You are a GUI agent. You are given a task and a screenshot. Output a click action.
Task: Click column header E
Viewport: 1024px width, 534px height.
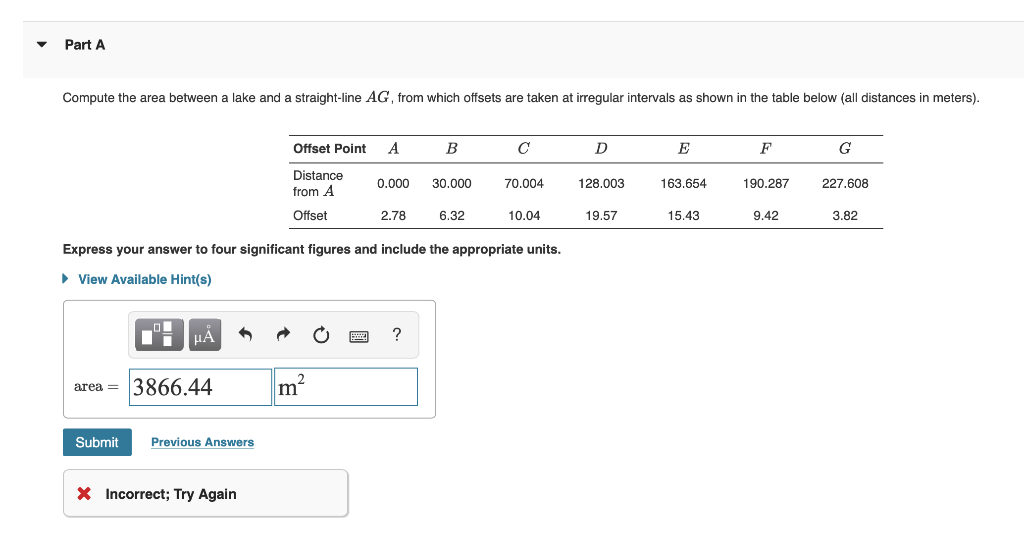(683, 149)
